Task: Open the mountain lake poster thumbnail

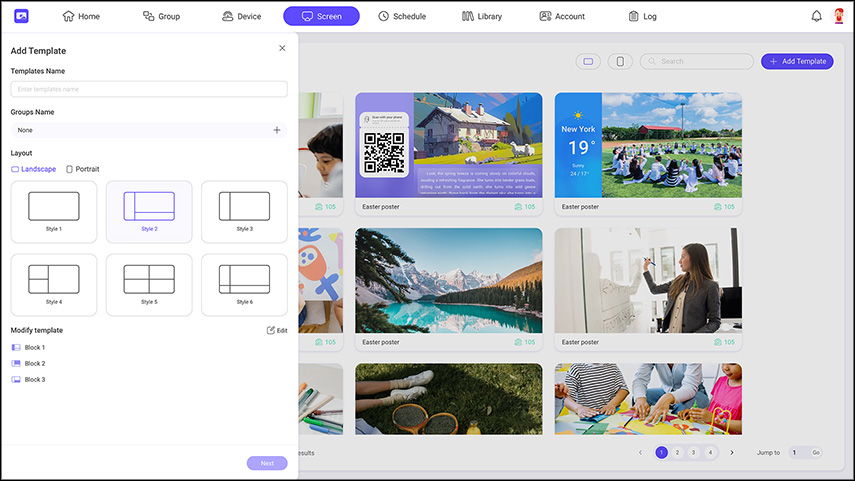Action: [x=449, y=280]
